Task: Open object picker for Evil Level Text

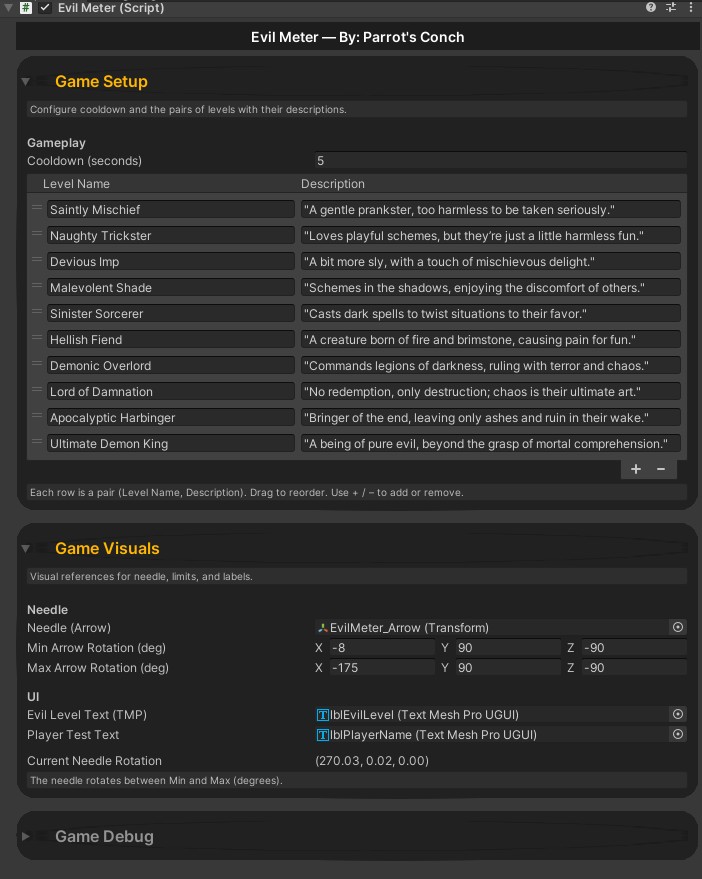Action: (677, 714)
